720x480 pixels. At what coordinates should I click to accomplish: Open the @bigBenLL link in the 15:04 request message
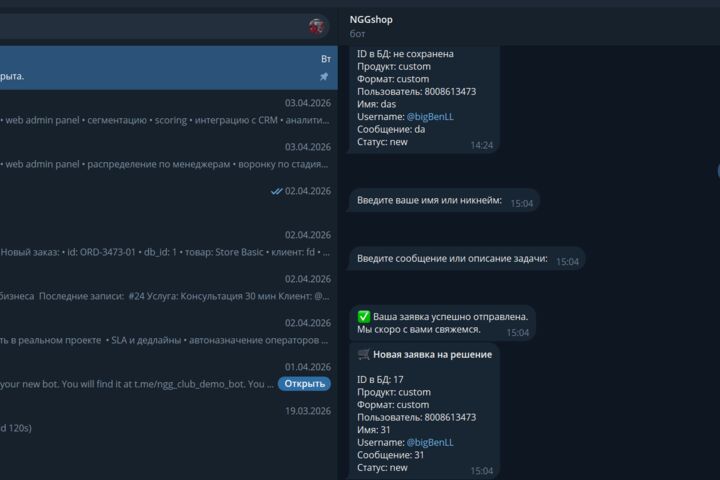click(430, 442)
